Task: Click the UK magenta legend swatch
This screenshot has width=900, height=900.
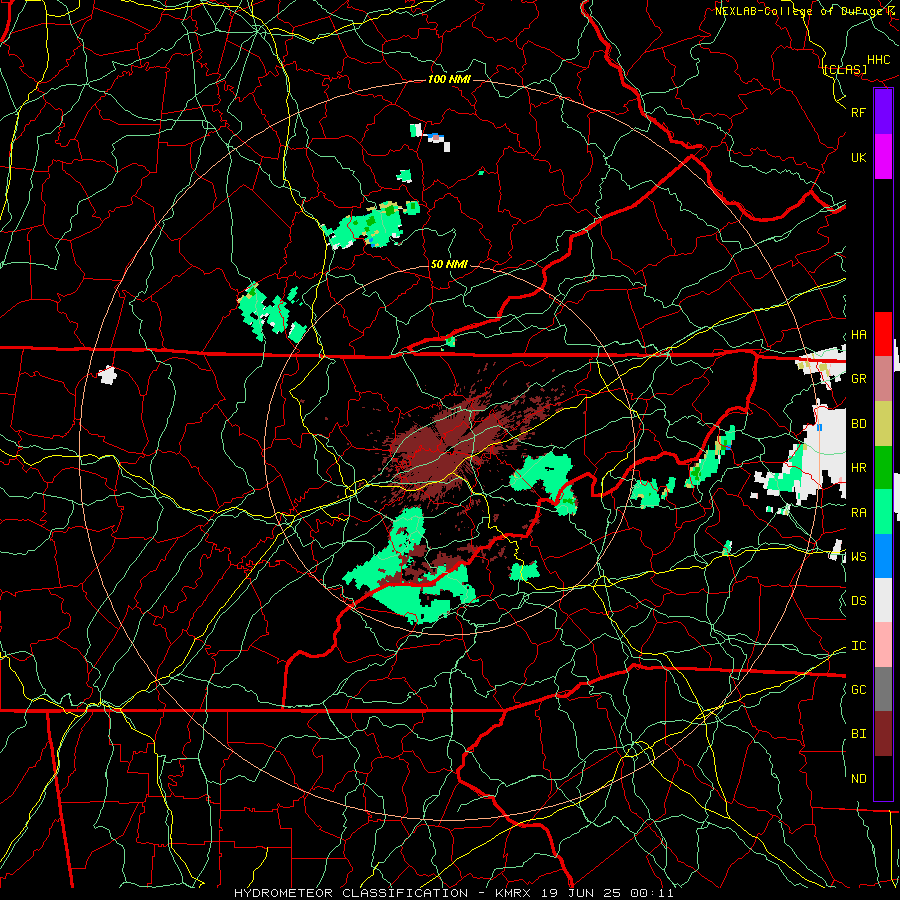Action: pyautogui.click(x=883, y=157)
